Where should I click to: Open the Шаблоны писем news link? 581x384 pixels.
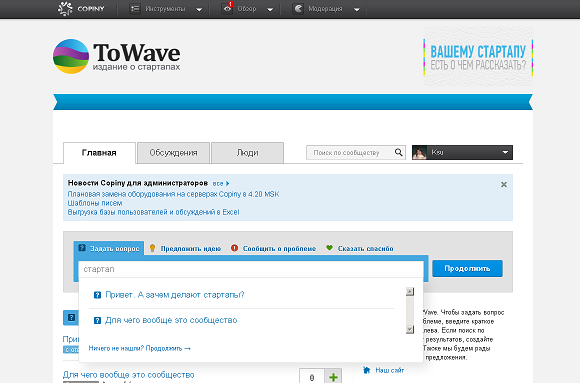tap(95, 203)
